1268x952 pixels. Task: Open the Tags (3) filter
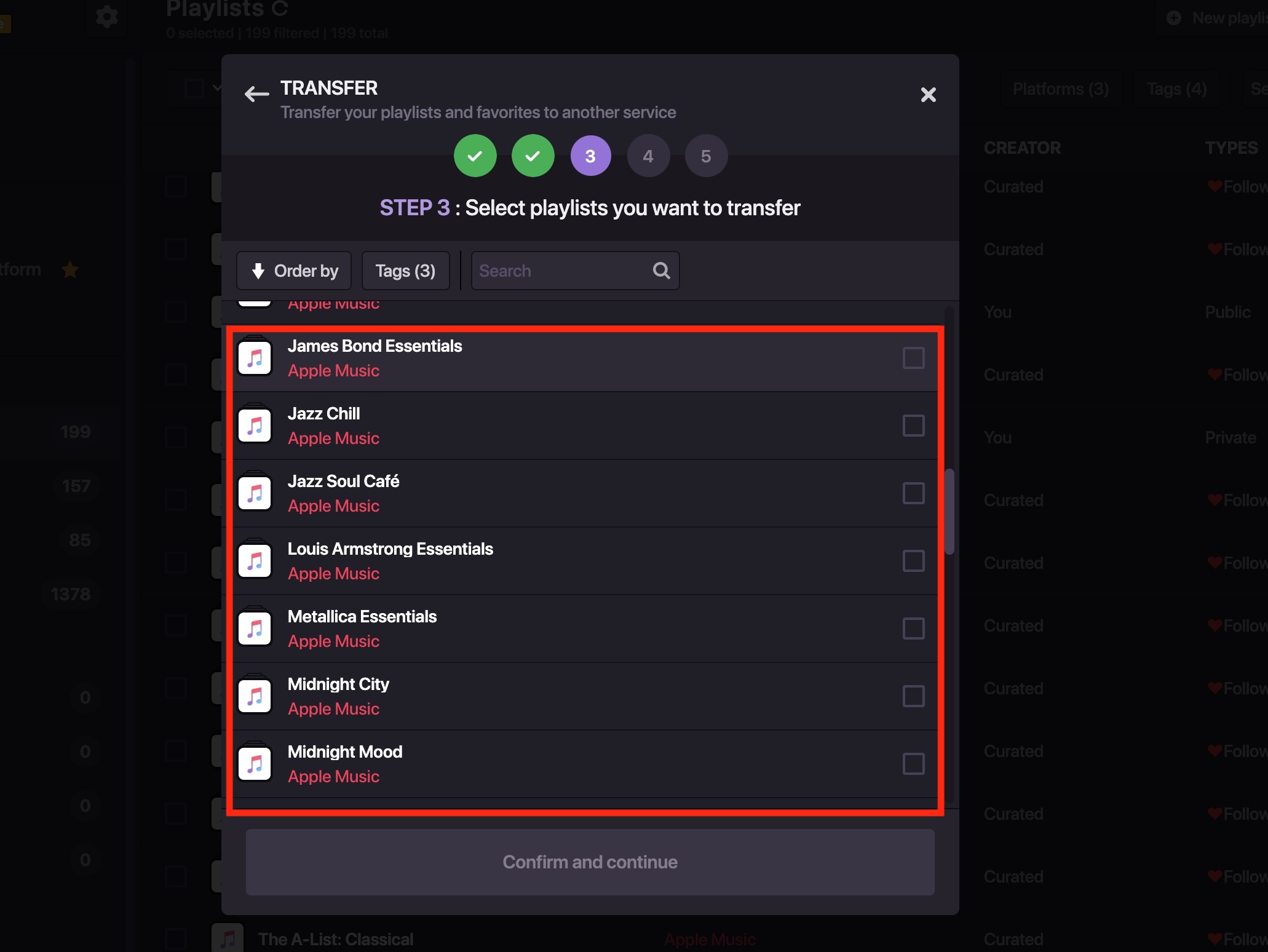pos(405,271)
